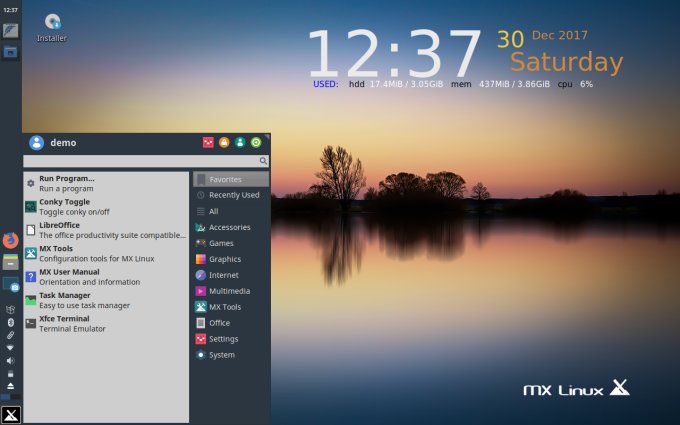The height and width of the screenshot is (425, 680).
Task: Click the eject icon in the panel
Action: pyautogui.click(x=10, y=385)
